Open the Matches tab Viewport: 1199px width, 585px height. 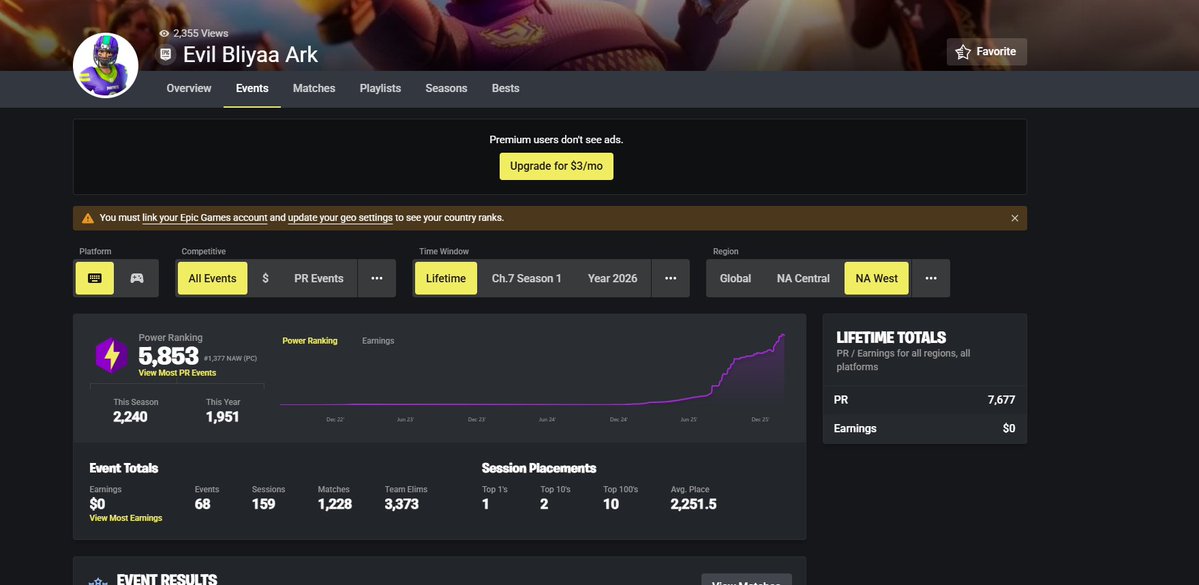(314, 89)
